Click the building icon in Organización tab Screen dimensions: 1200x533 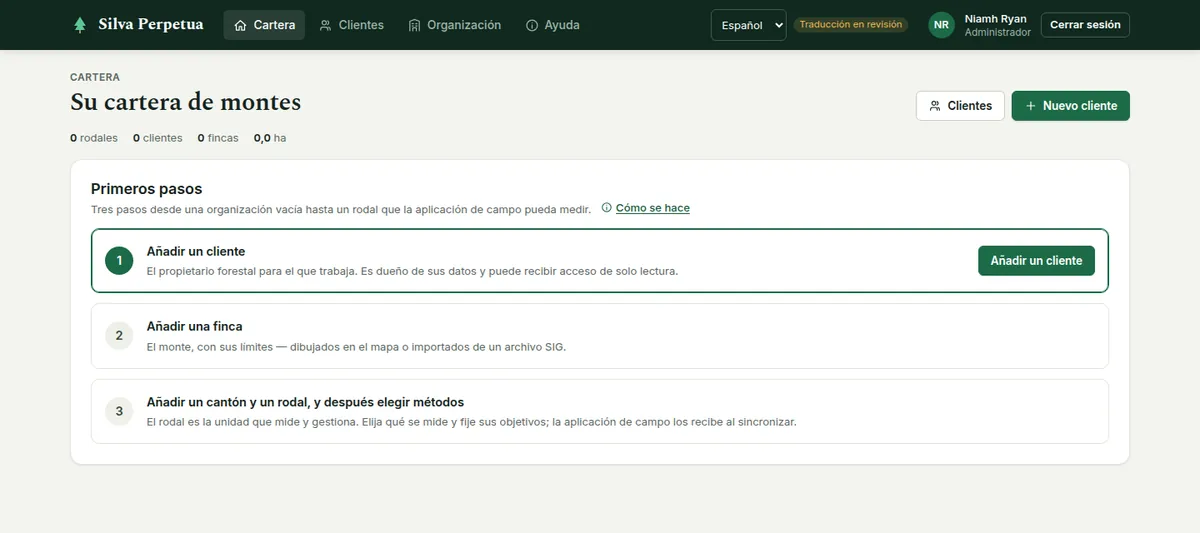(414, 25)
